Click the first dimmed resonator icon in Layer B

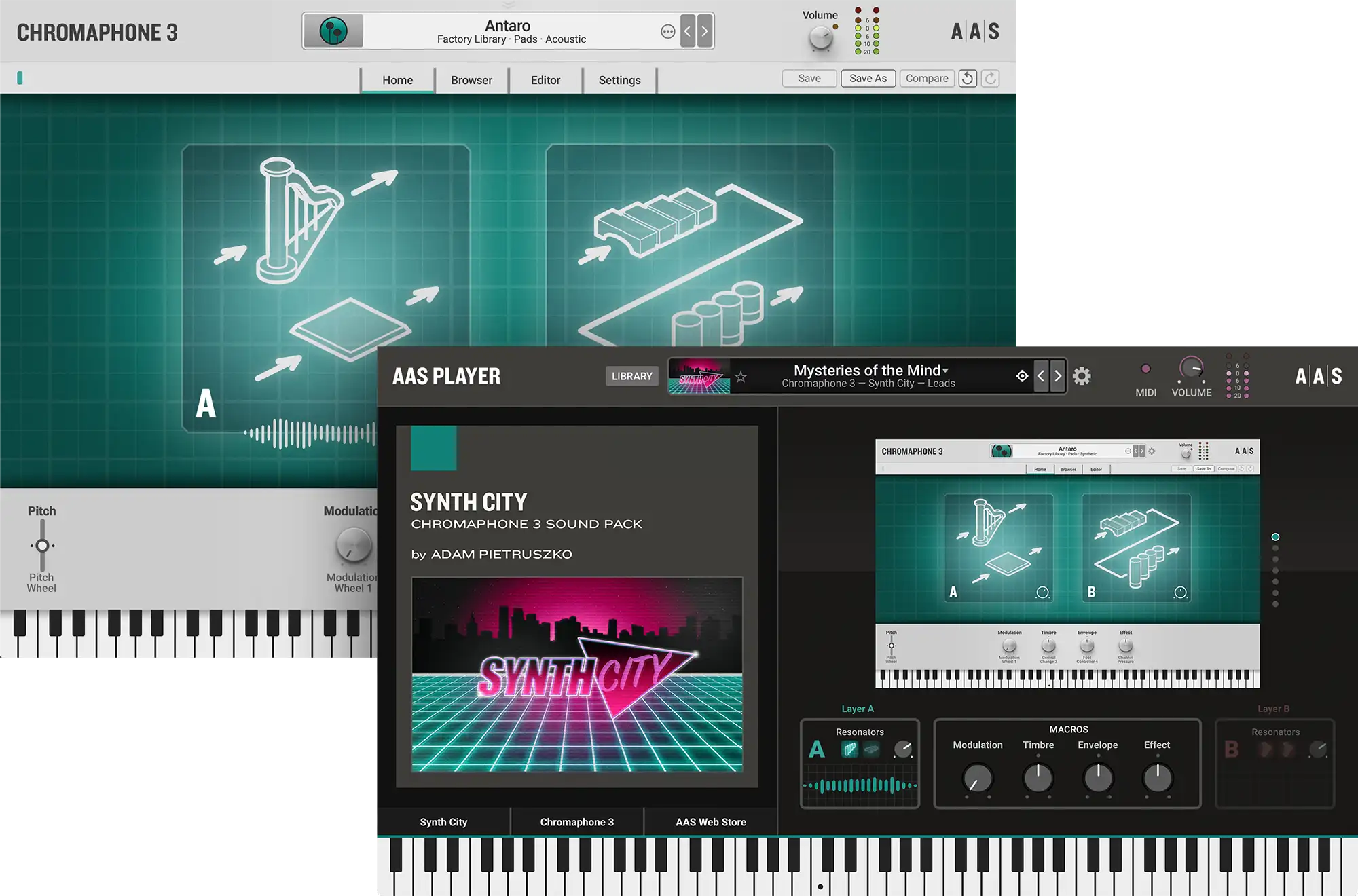tap(1265, 749)
